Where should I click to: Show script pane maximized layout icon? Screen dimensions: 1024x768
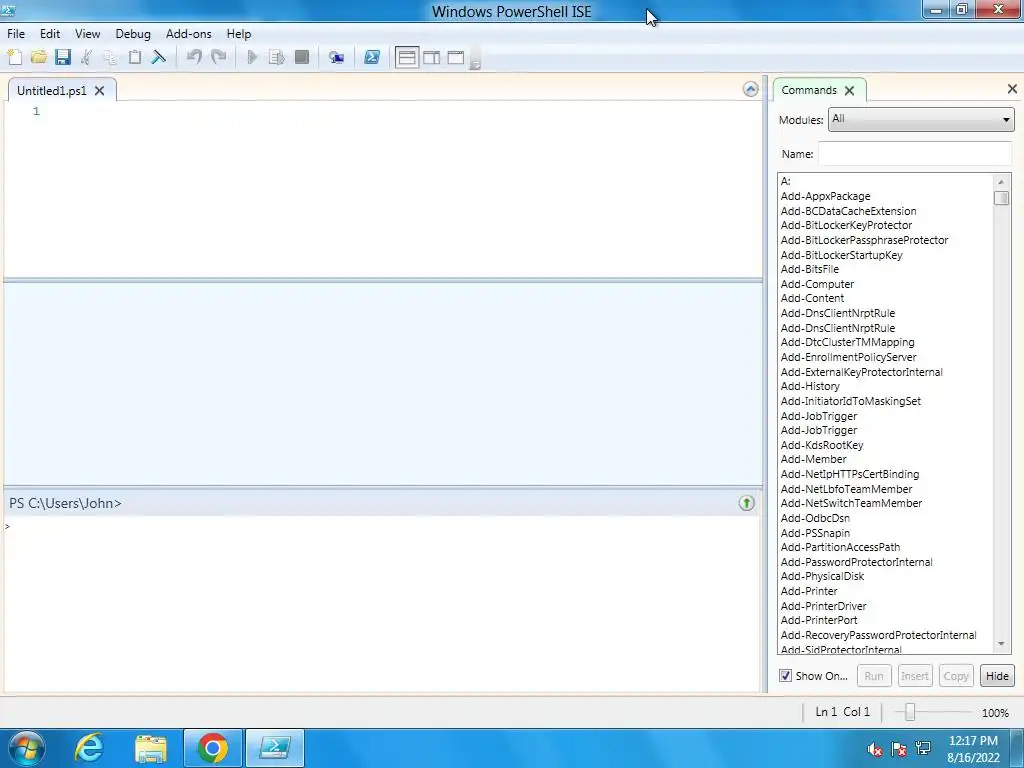pyautogui.click(x=456, y=57)
